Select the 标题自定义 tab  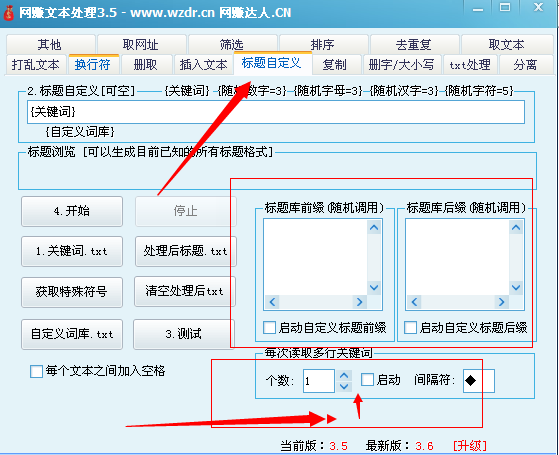[272, 63]
